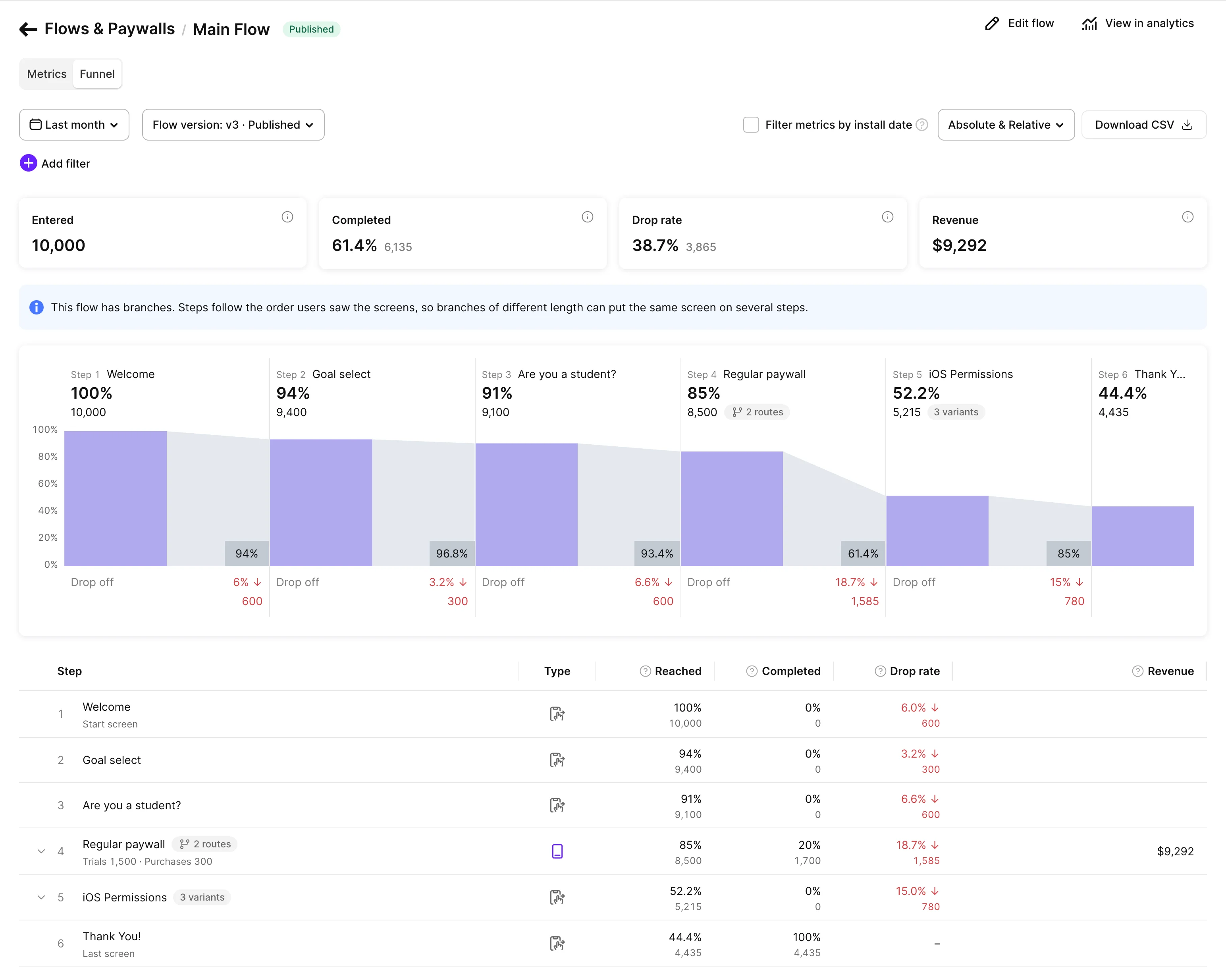Click the info icon on Drop rate card
The height and width of the screenshot is (980, 1226).
[888, 217]
